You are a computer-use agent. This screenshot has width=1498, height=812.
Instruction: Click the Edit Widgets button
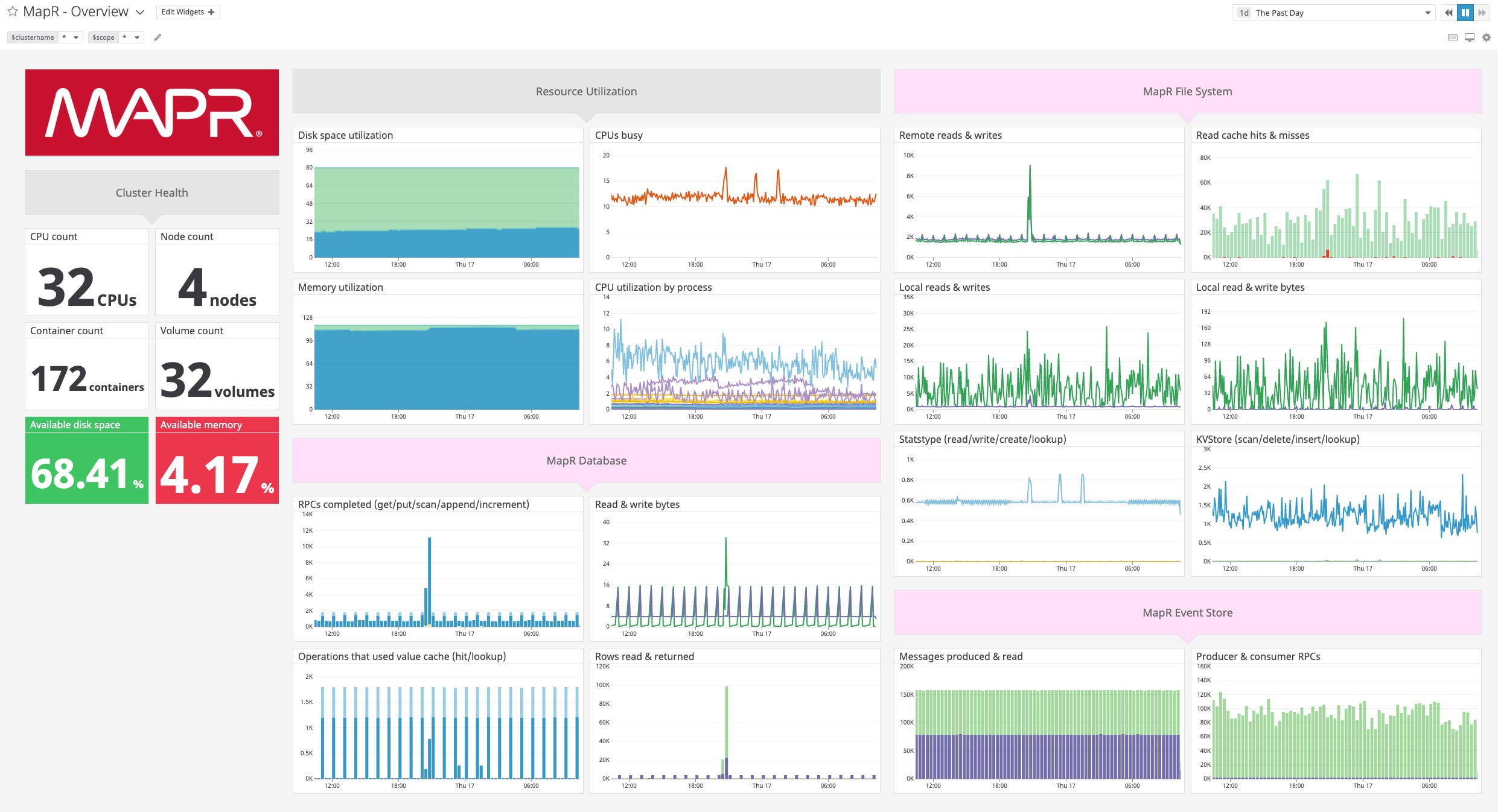[182, 11]
